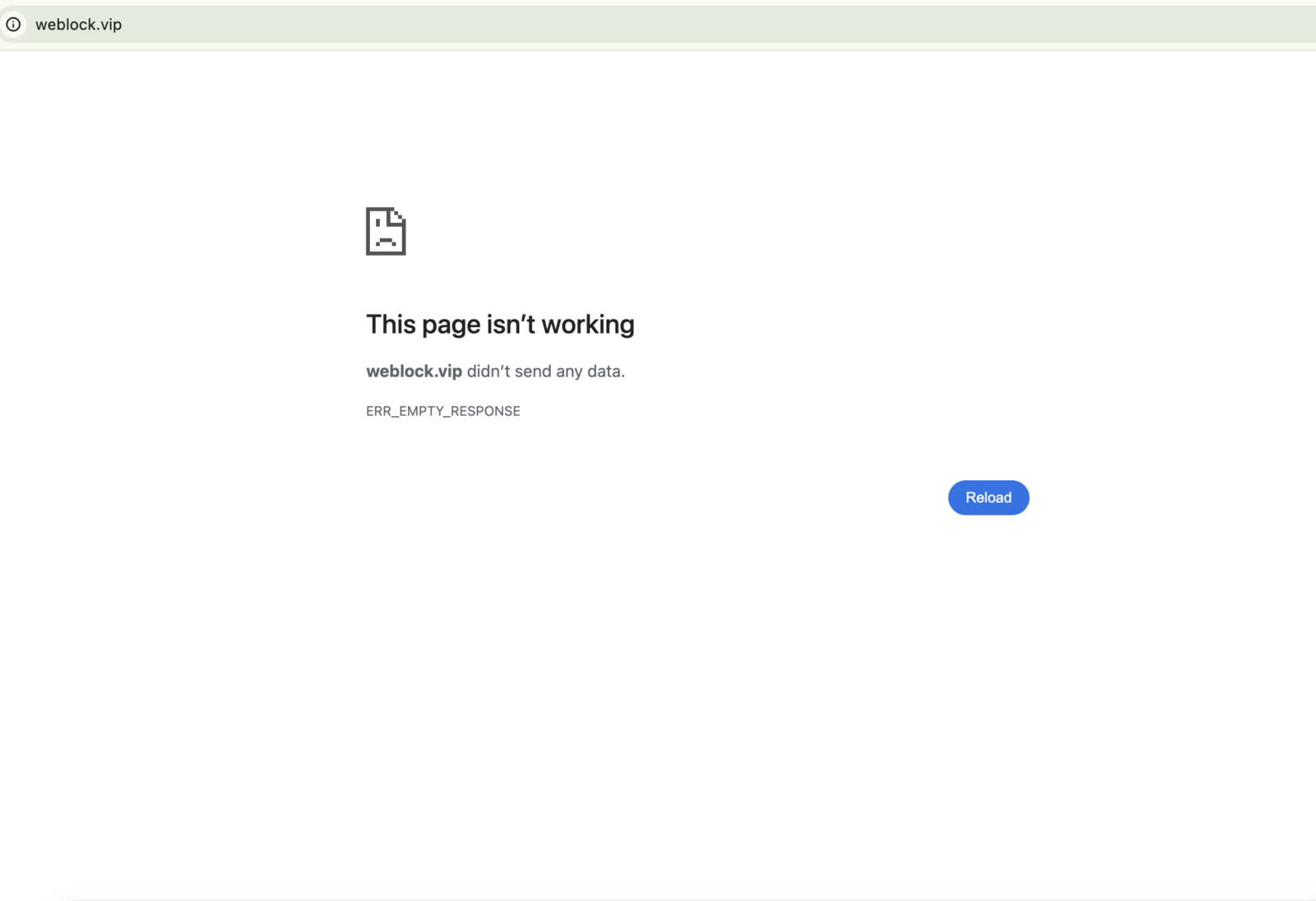Click the word "isn't" in the heading
The image size is (1316, 901).
[x=511, y=325]
